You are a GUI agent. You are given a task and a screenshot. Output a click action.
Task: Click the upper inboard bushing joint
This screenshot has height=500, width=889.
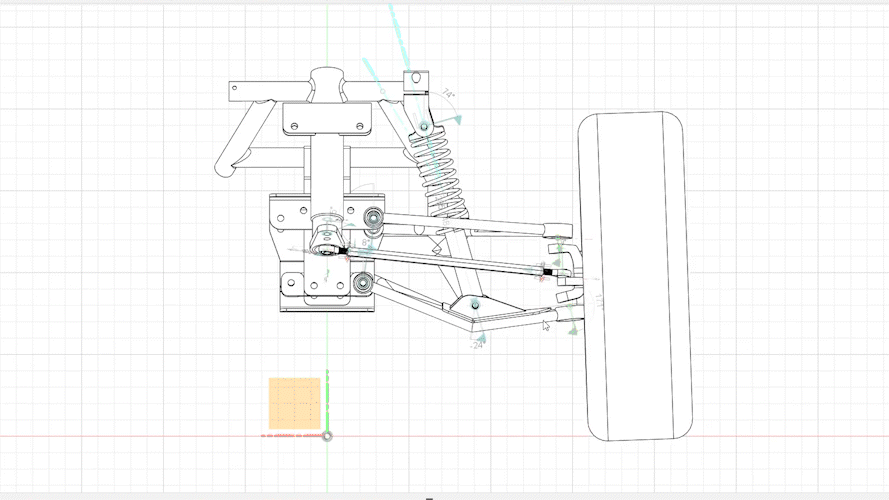(374, 217)
